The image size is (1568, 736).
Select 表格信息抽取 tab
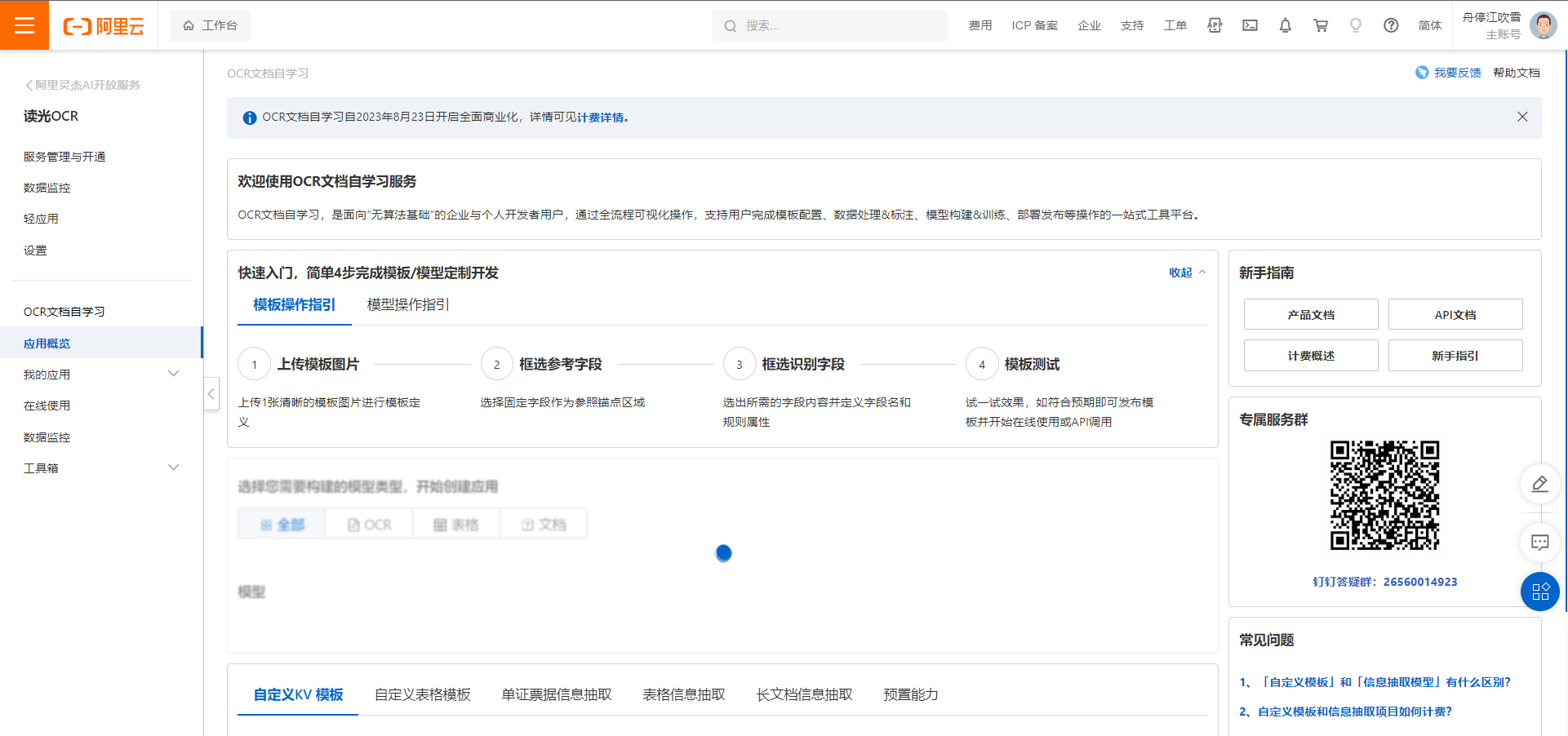pyautogui.click(x=684, y=694)
